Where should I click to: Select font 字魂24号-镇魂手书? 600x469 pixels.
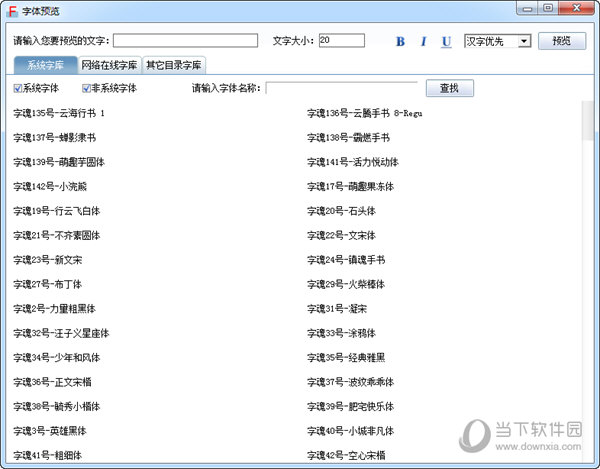click(x=346, y=260)
